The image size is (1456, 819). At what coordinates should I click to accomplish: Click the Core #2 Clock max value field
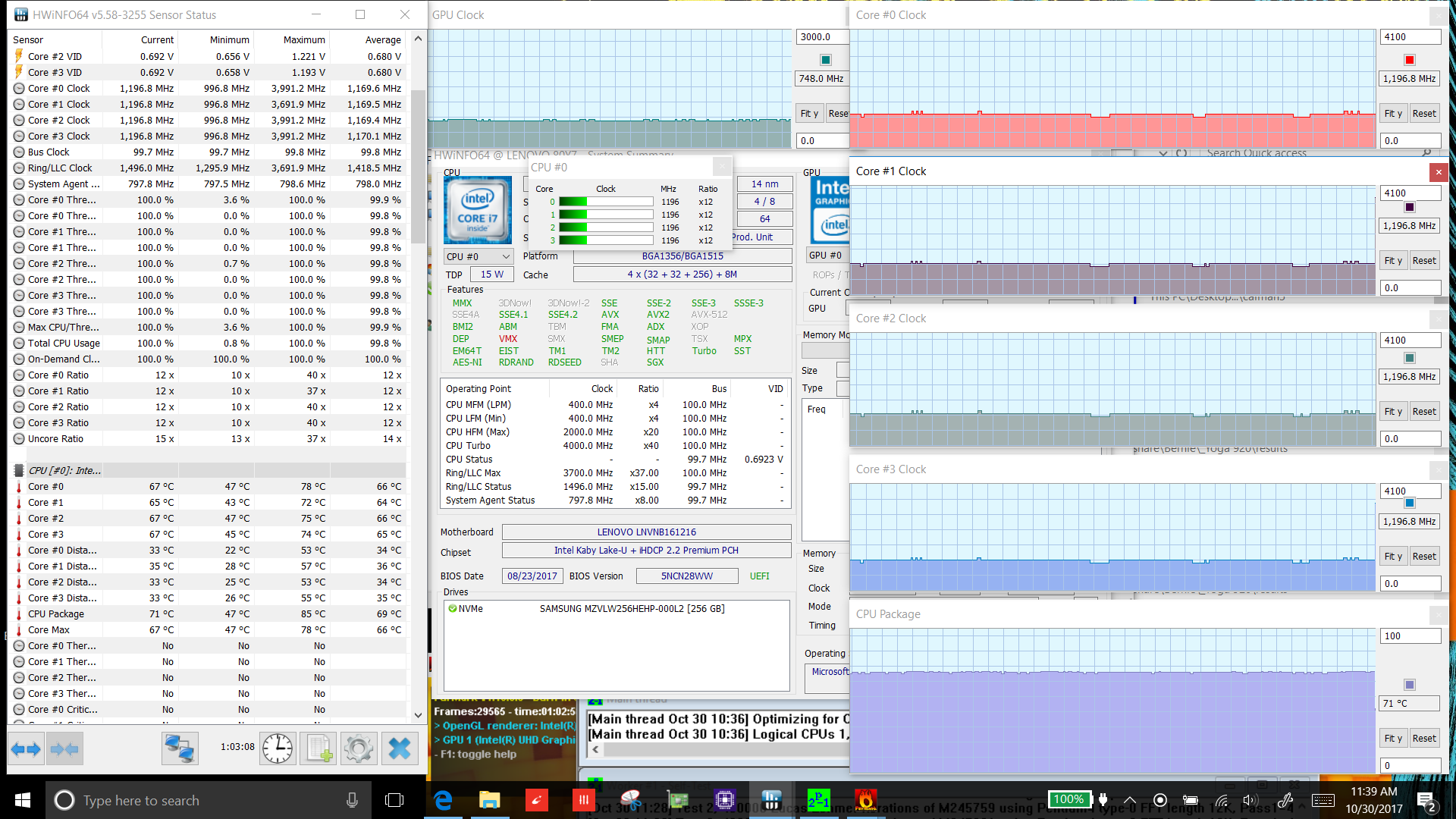[x=1409, y=340]
